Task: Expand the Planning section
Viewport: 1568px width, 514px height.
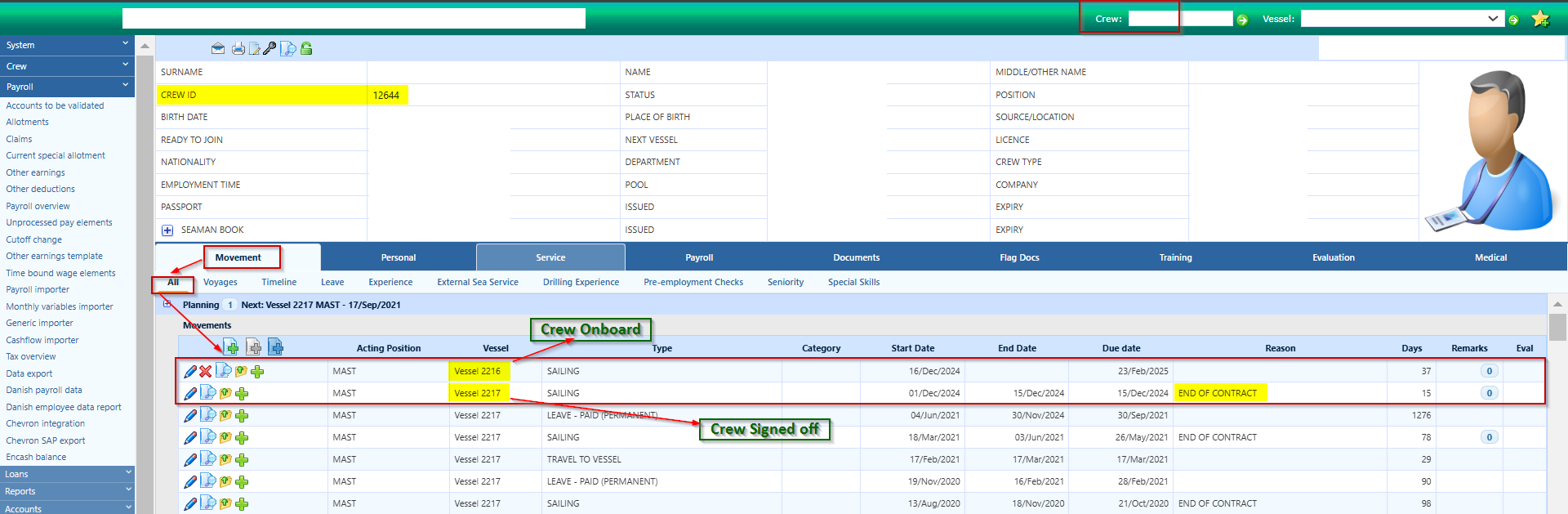Action: [x=167, y=304]
